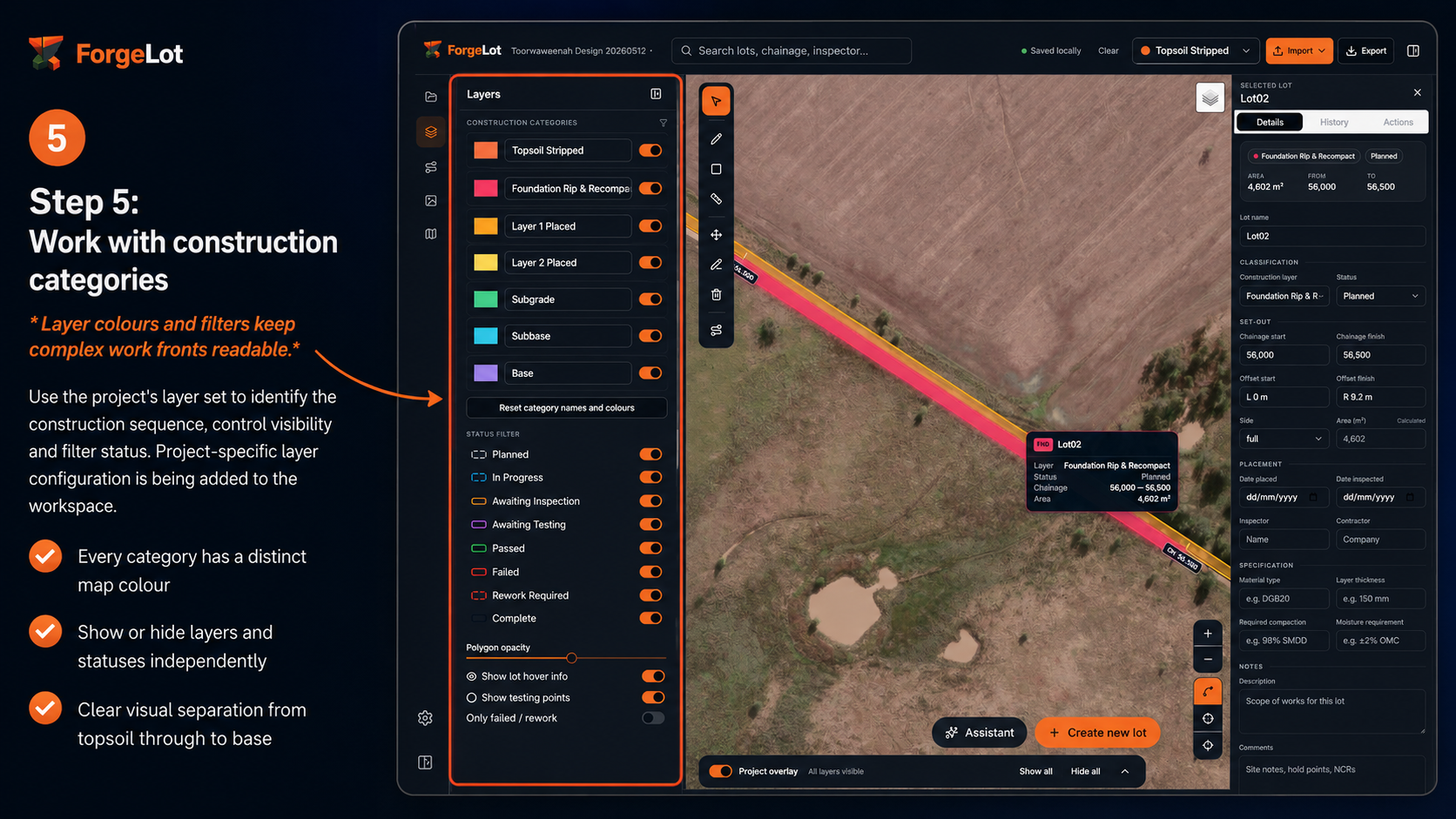Open the Construction layer dropdown
This screenshot has height=819, width=1456.
click(1284, 296)
